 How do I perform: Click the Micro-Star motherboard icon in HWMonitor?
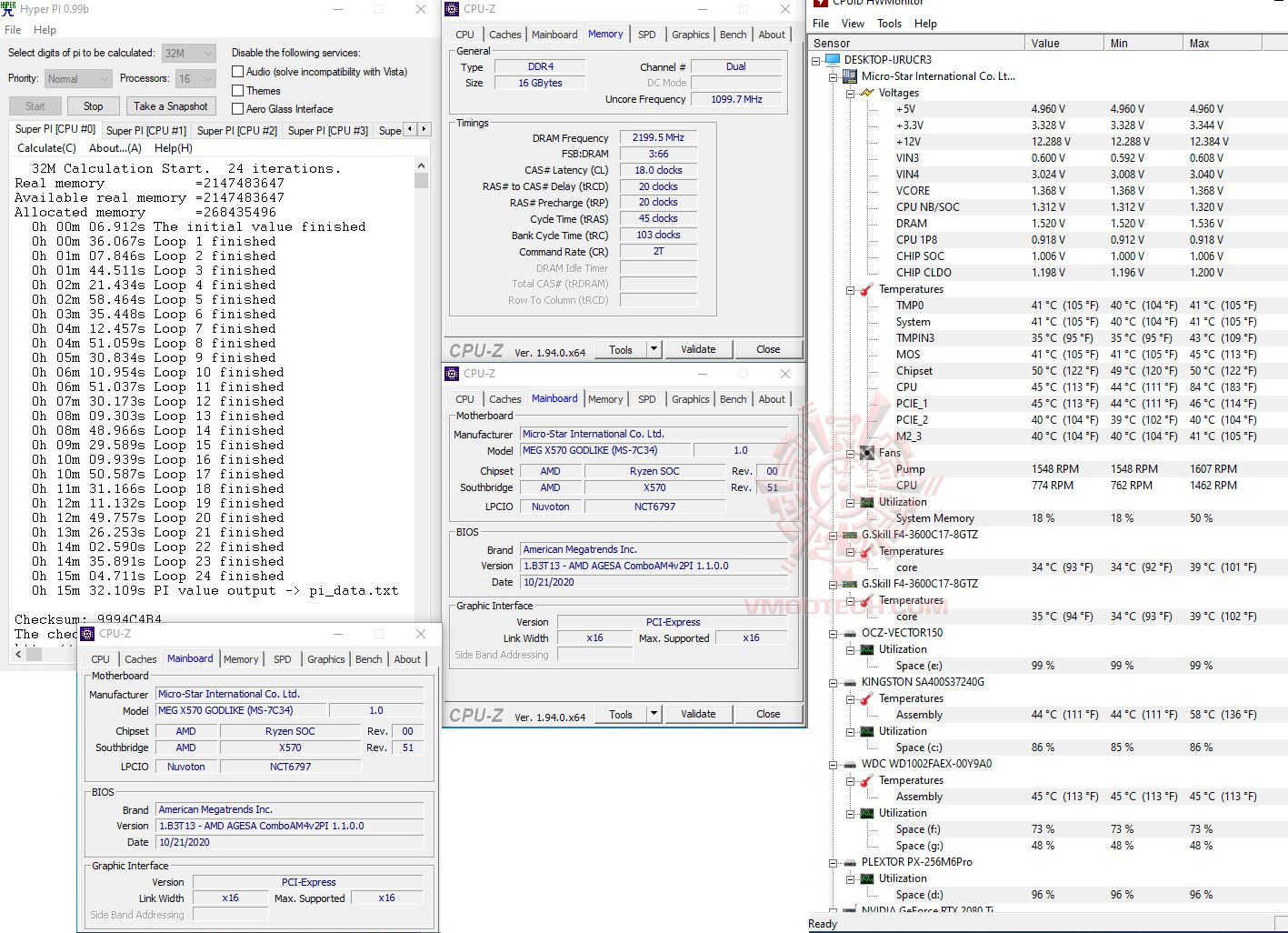point(849,76)
